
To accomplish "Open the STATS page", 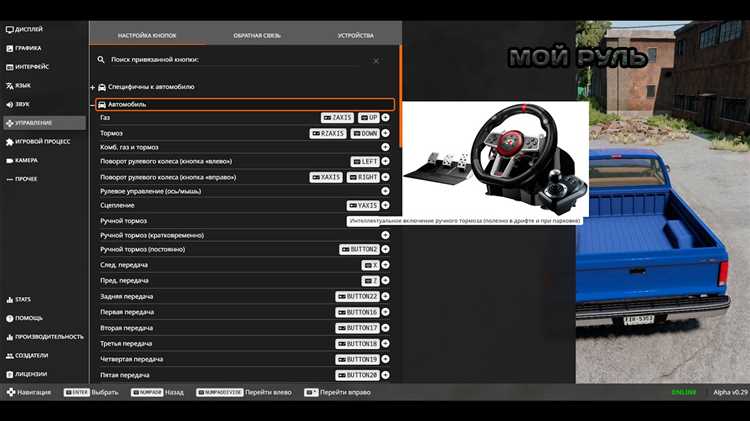I will click(x=19, y=299).
